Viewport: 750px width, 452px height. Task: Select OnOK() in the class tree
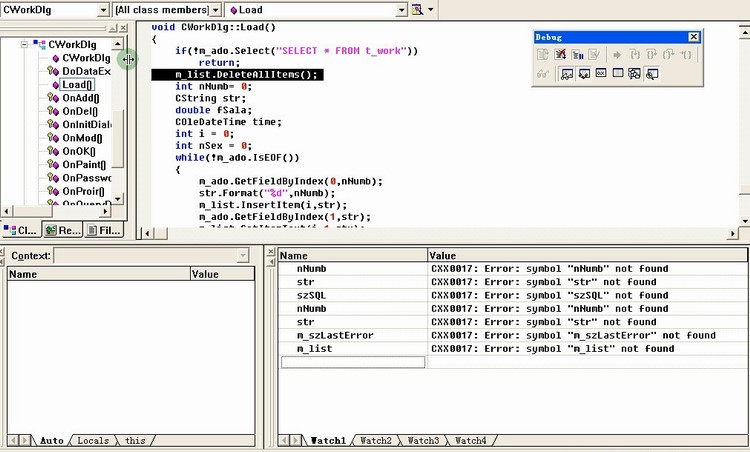[79, 151]
